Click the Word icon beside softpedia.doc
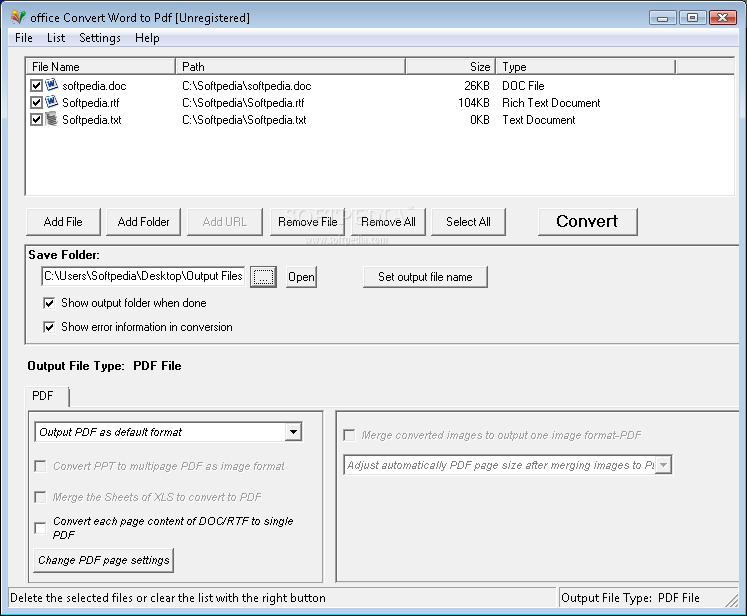This screenshot has height=616, width=747. coord(52,86)
